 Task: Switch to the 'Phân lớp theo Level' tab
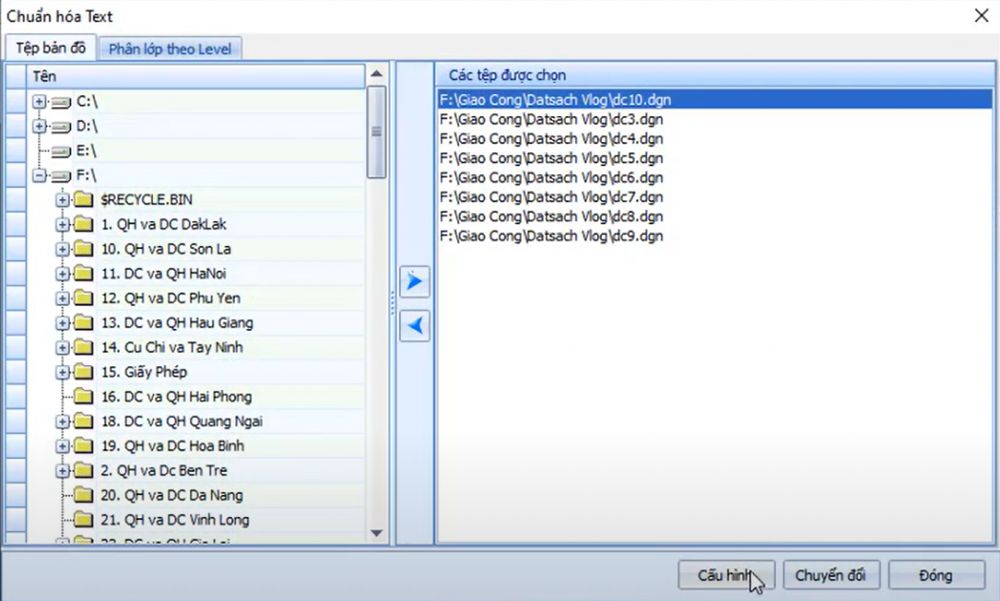(x=170, y=48)
